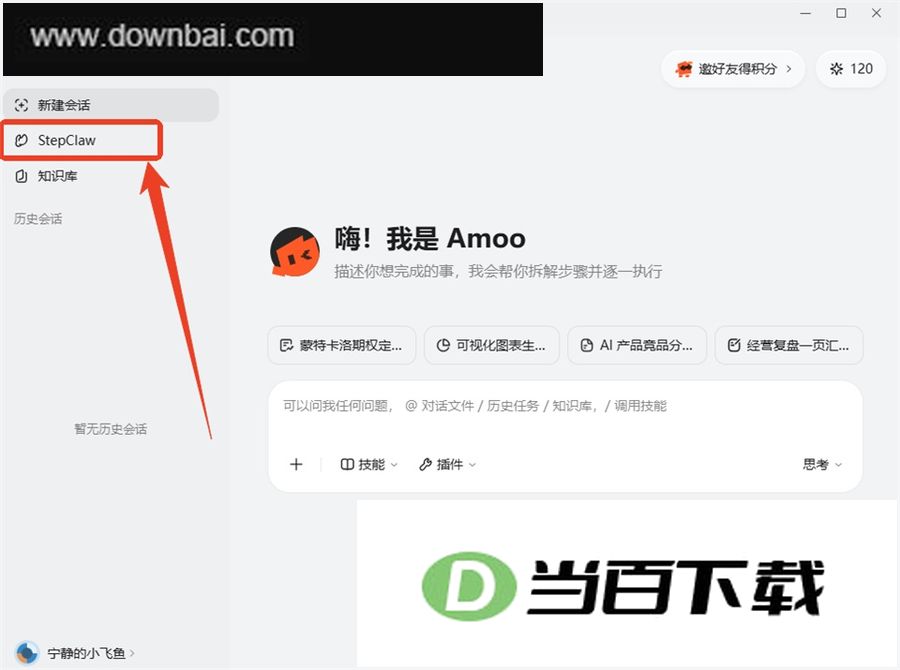Image resolution: width=900 pixels, height=670 pixels.
Task: Select the 蒙特卡洛期权定 suggestion chip
Action: [x=342, y=345]
